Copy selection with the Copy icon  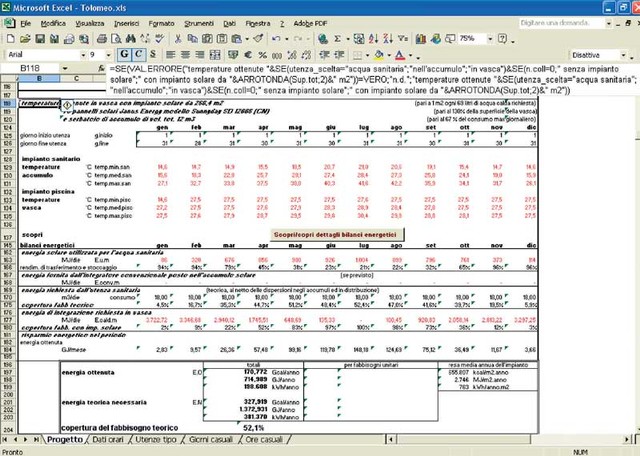pyautogui.click(x=193, y=39)
